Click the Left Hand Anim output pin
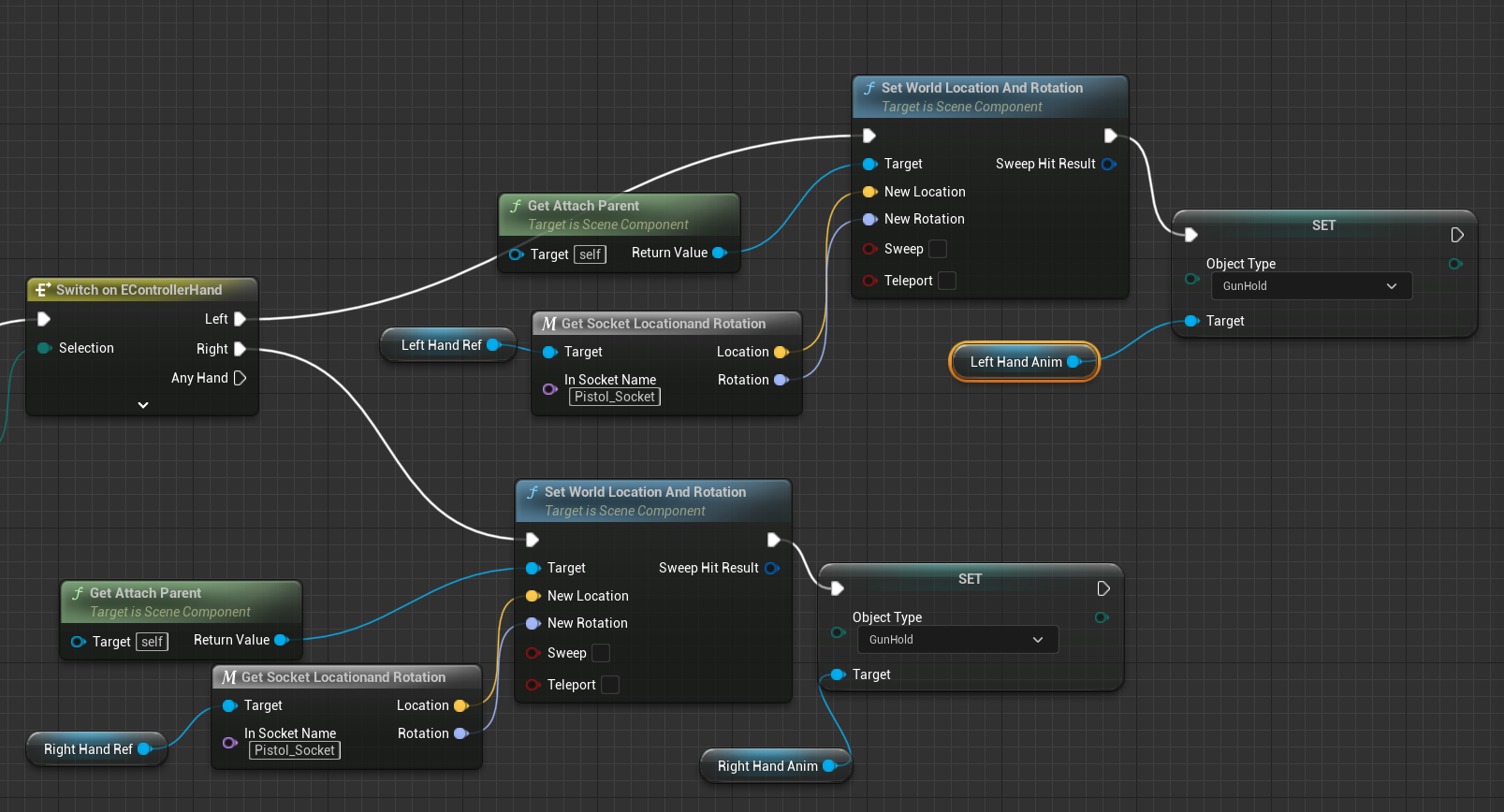This screenshot has height=812, width=1504. tap(1074, 362)
